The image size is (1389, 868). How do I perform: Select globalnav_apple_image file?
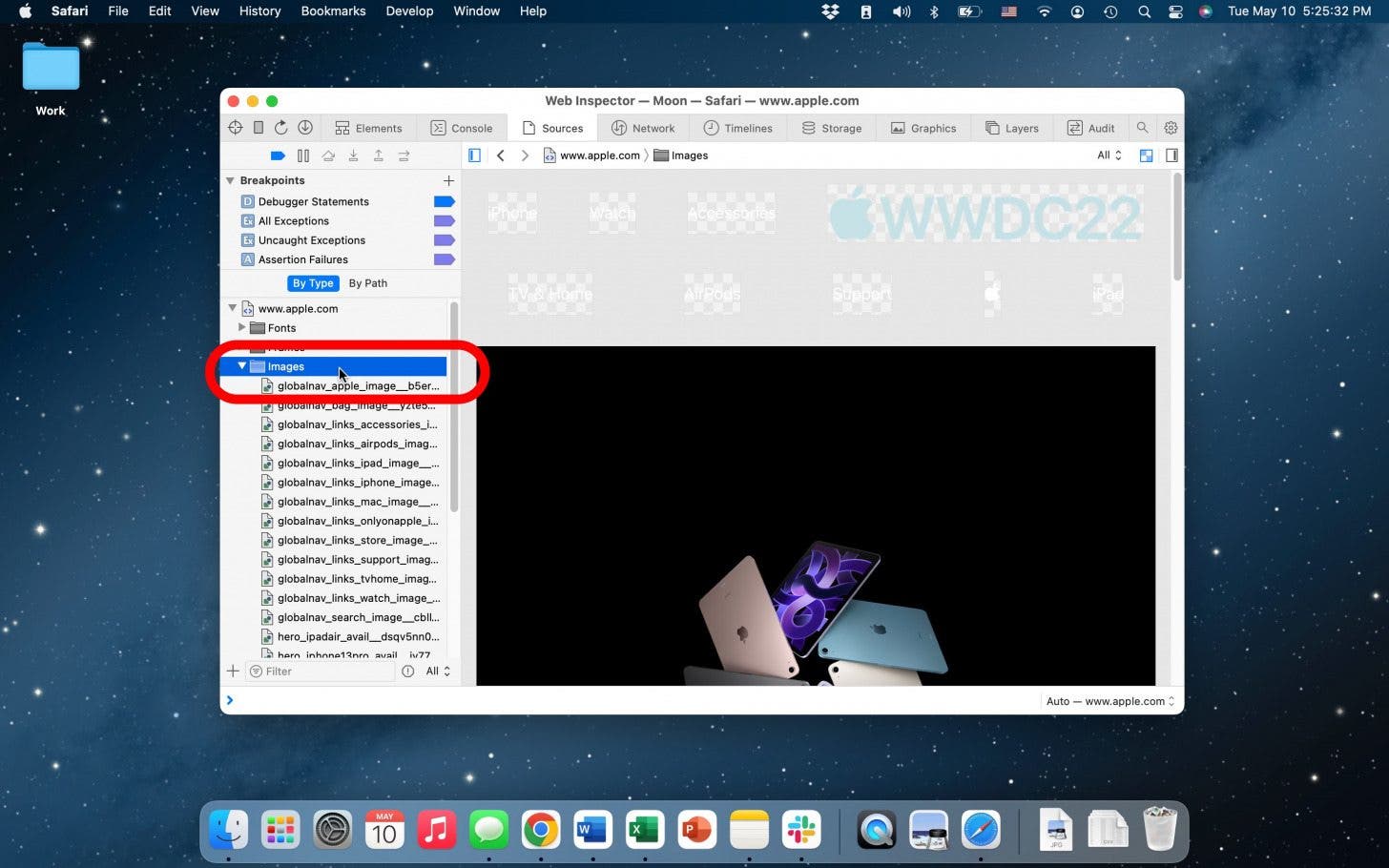pos(350,386)
